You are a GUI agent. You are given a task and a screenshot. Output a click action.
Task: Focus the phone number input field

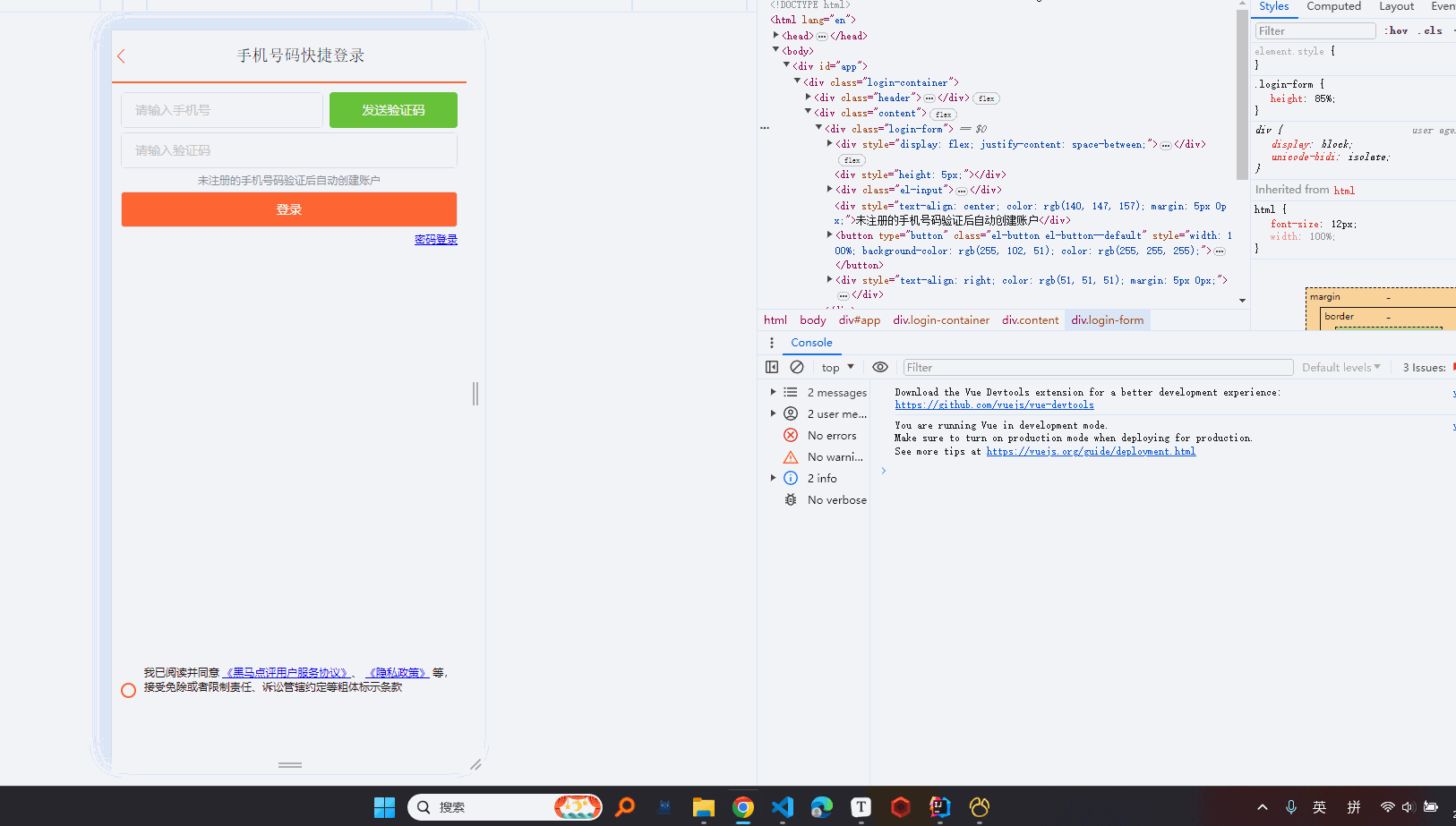pos(222,110)
